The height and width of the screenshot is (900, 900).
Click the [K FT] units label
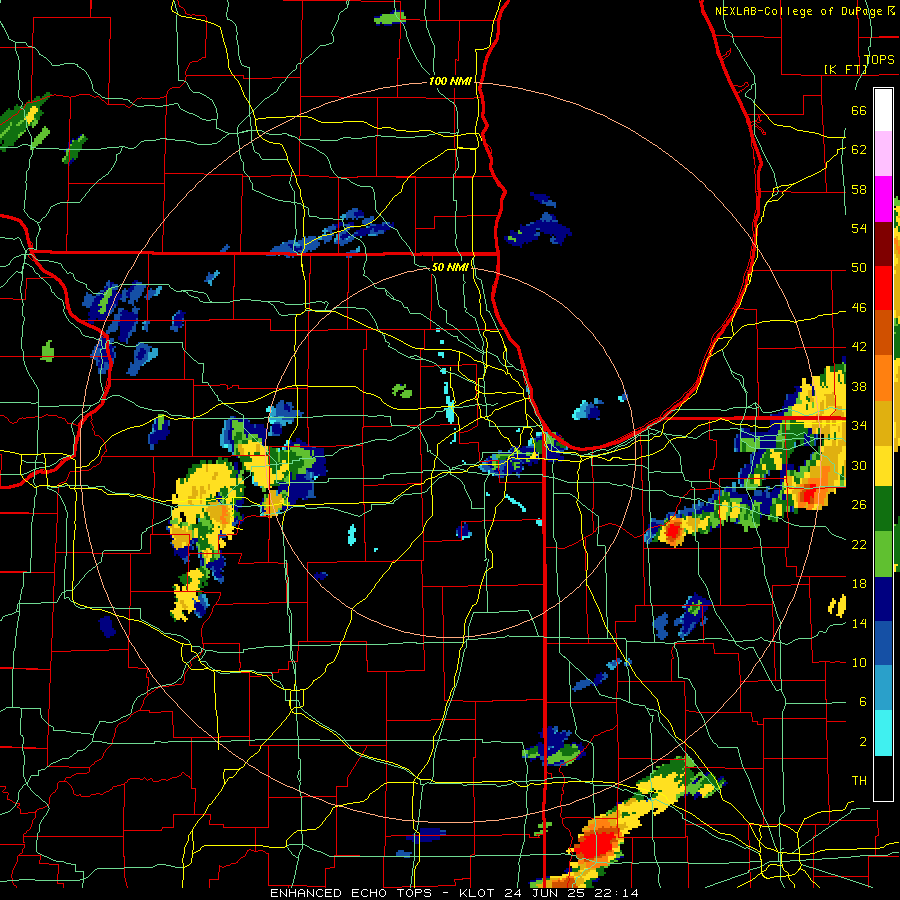845,69
